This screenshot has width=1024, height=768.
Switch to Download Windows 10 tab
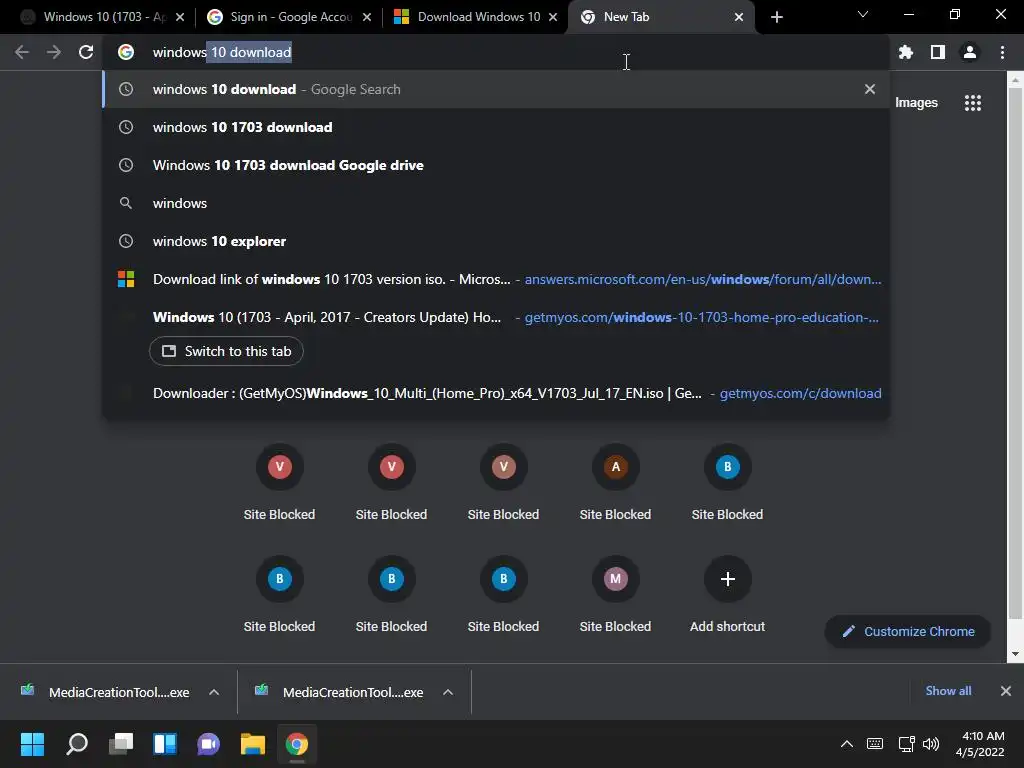(x=474, y=17)
